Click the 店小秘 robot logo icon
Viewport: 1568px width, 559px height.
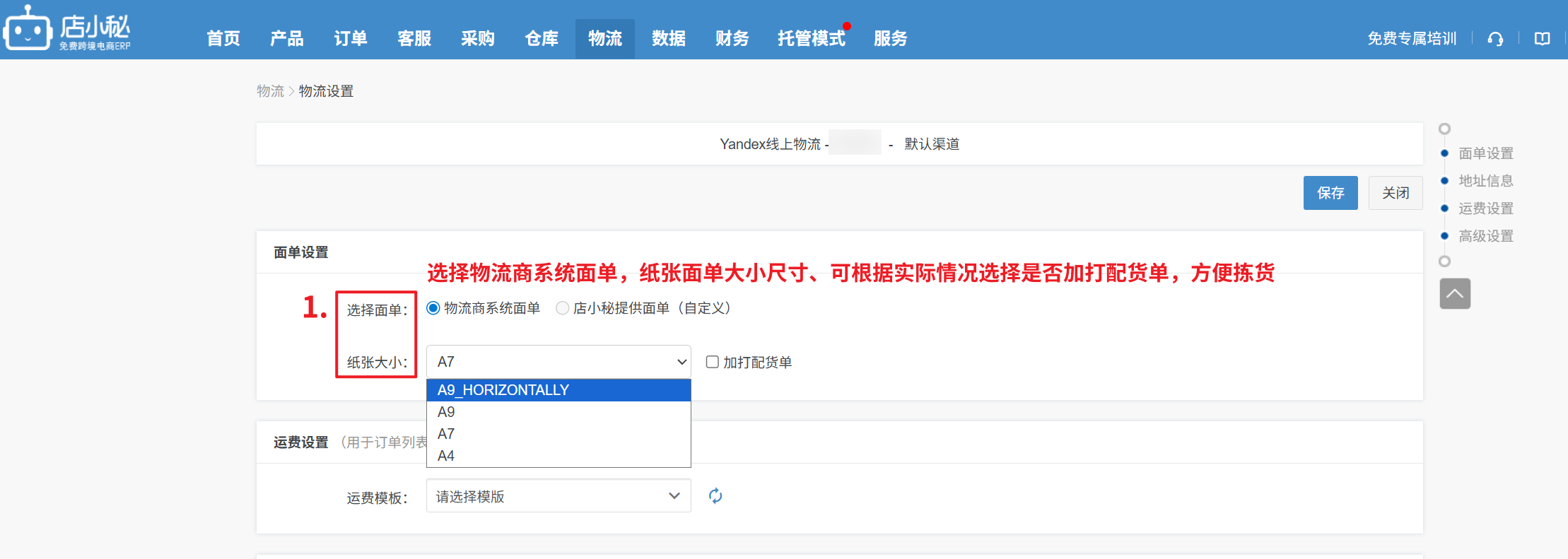coord(28,30)
